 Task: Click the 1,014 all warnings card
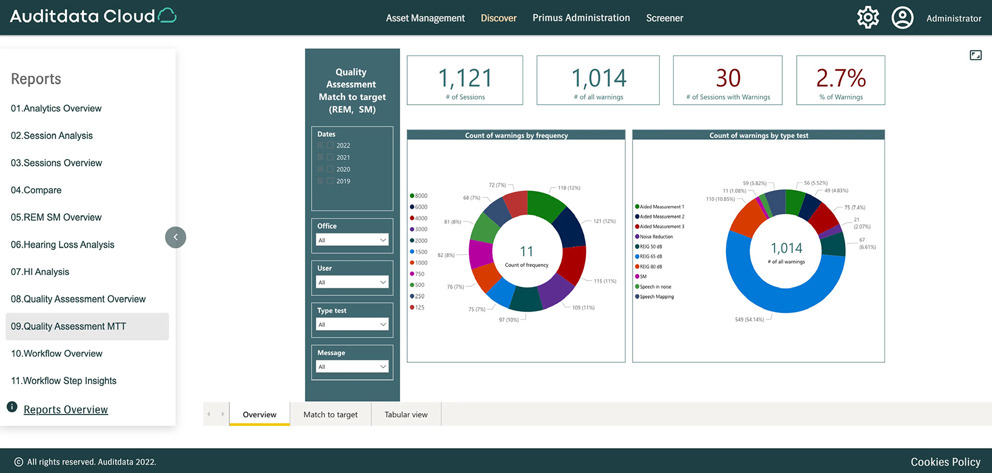[x=598, y=80]
